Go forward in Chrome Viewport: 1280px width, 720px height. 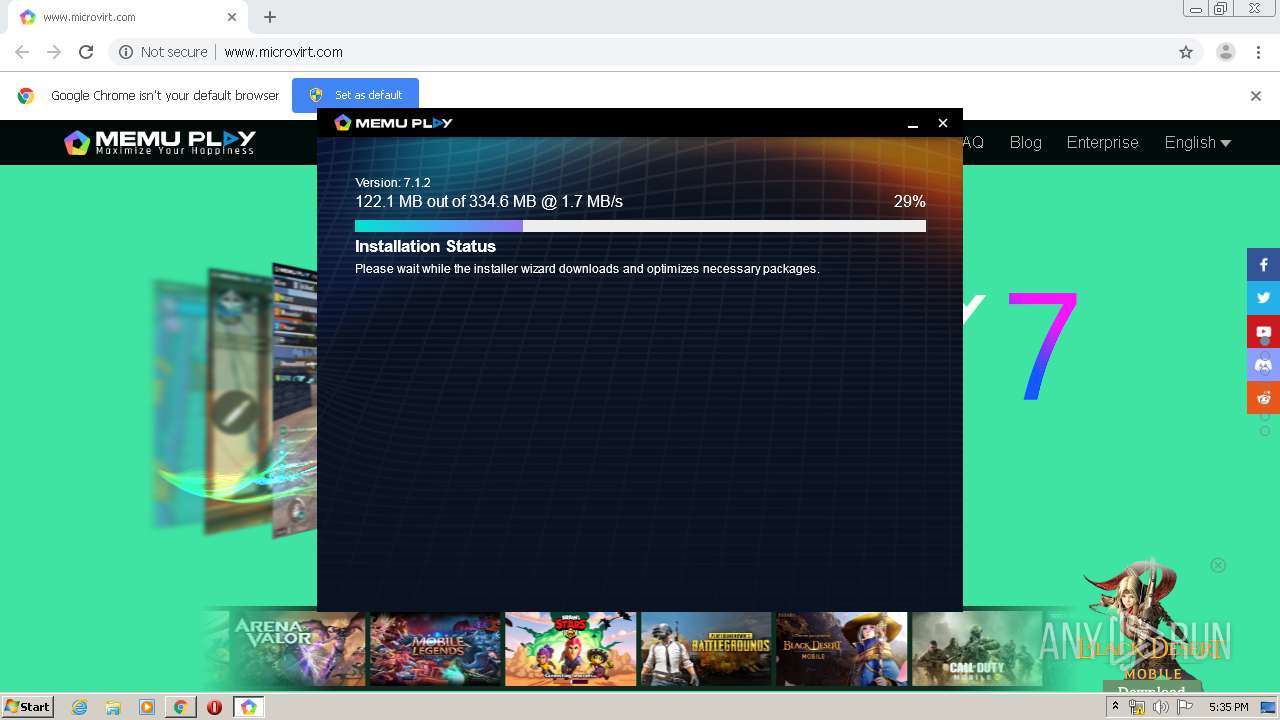pyautogui.click(x=54, y=52)
